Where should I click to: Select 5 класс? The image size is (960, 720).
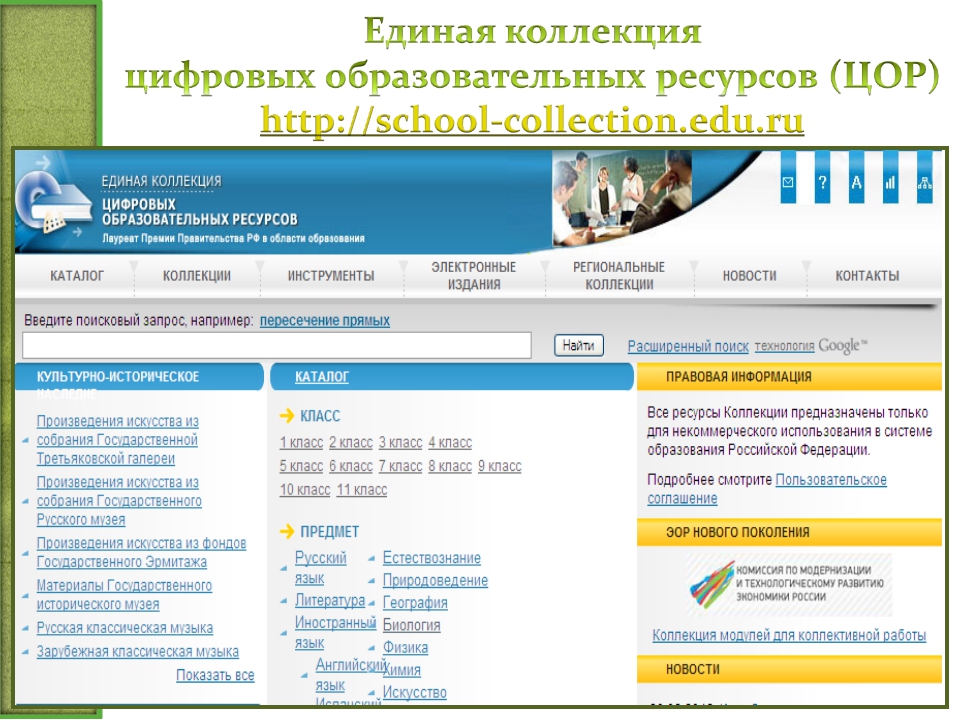[301, 467]
